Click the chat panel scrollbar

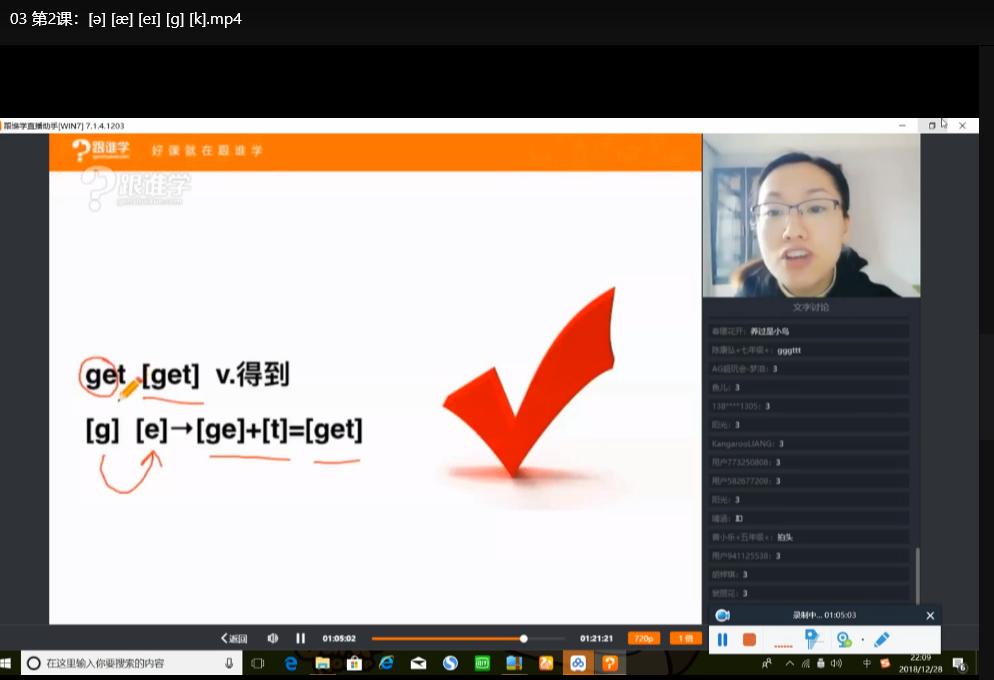pos(917,575)
